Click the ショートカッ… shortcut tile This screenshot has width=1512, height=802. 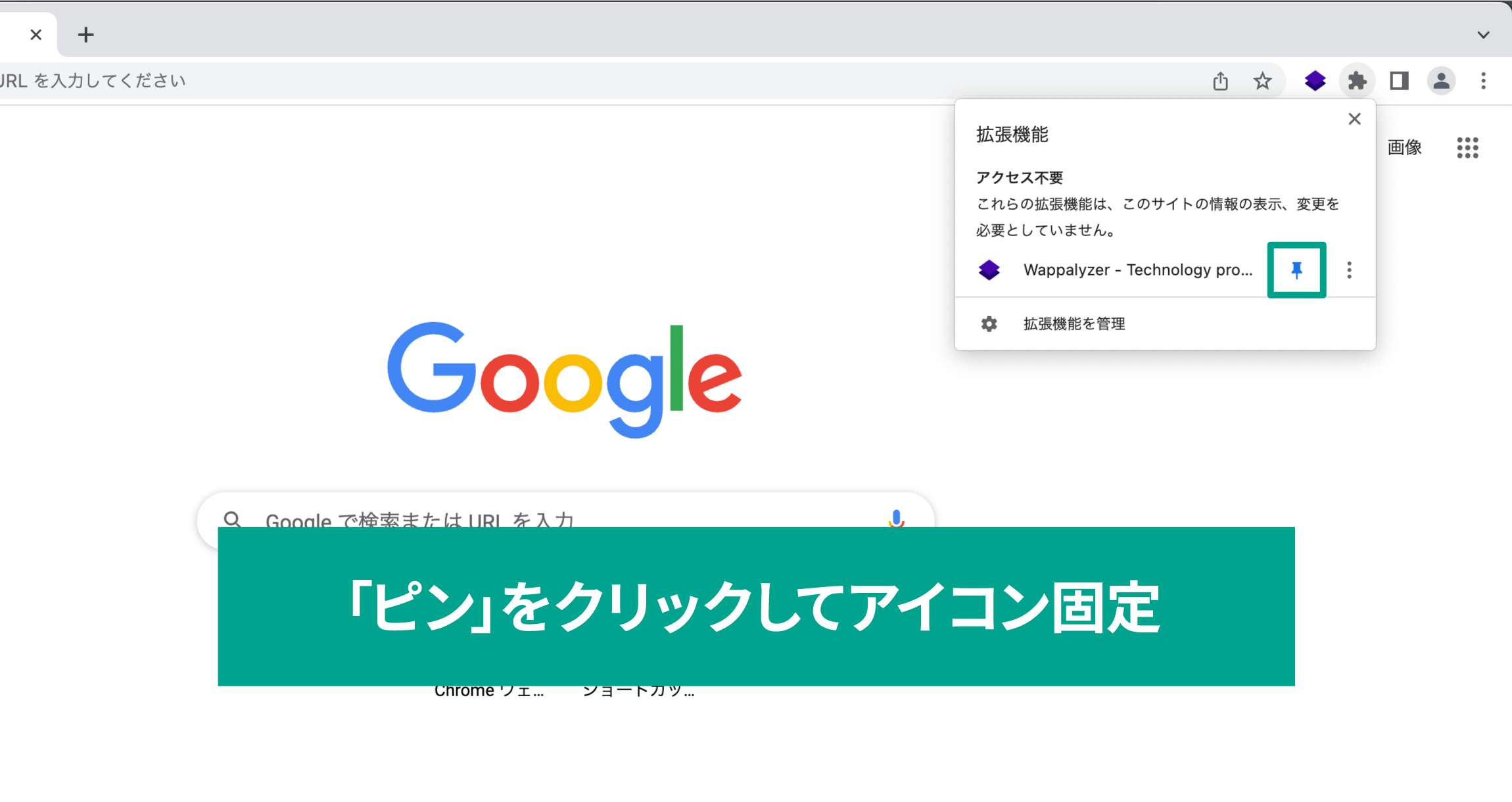[638, 692]
